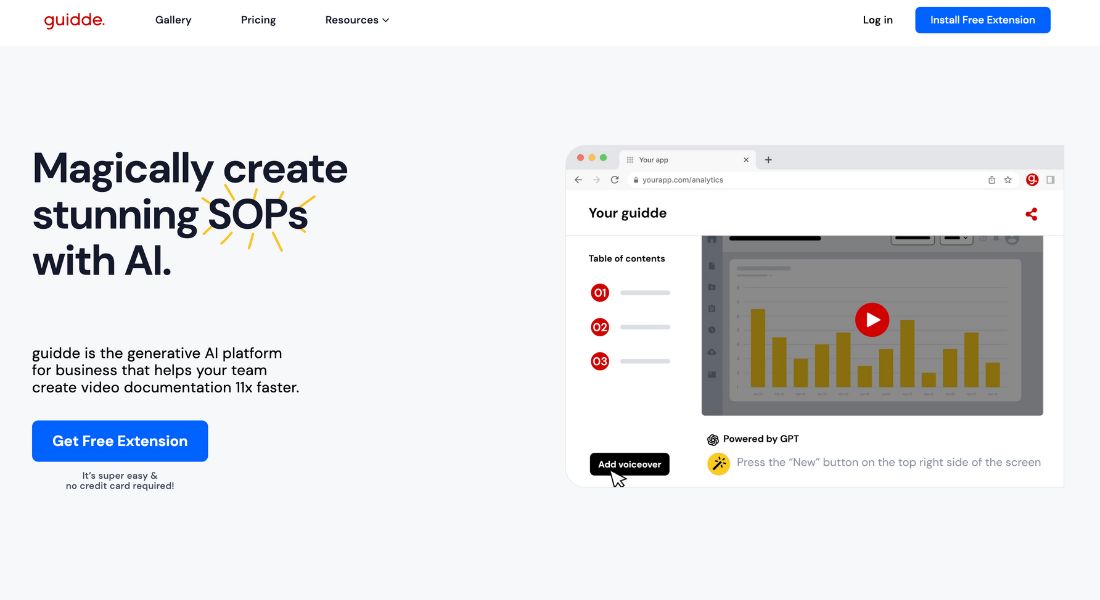Click the bar chart thumbnail in video
1100x600 pixels.
click(x=875, y=330)
